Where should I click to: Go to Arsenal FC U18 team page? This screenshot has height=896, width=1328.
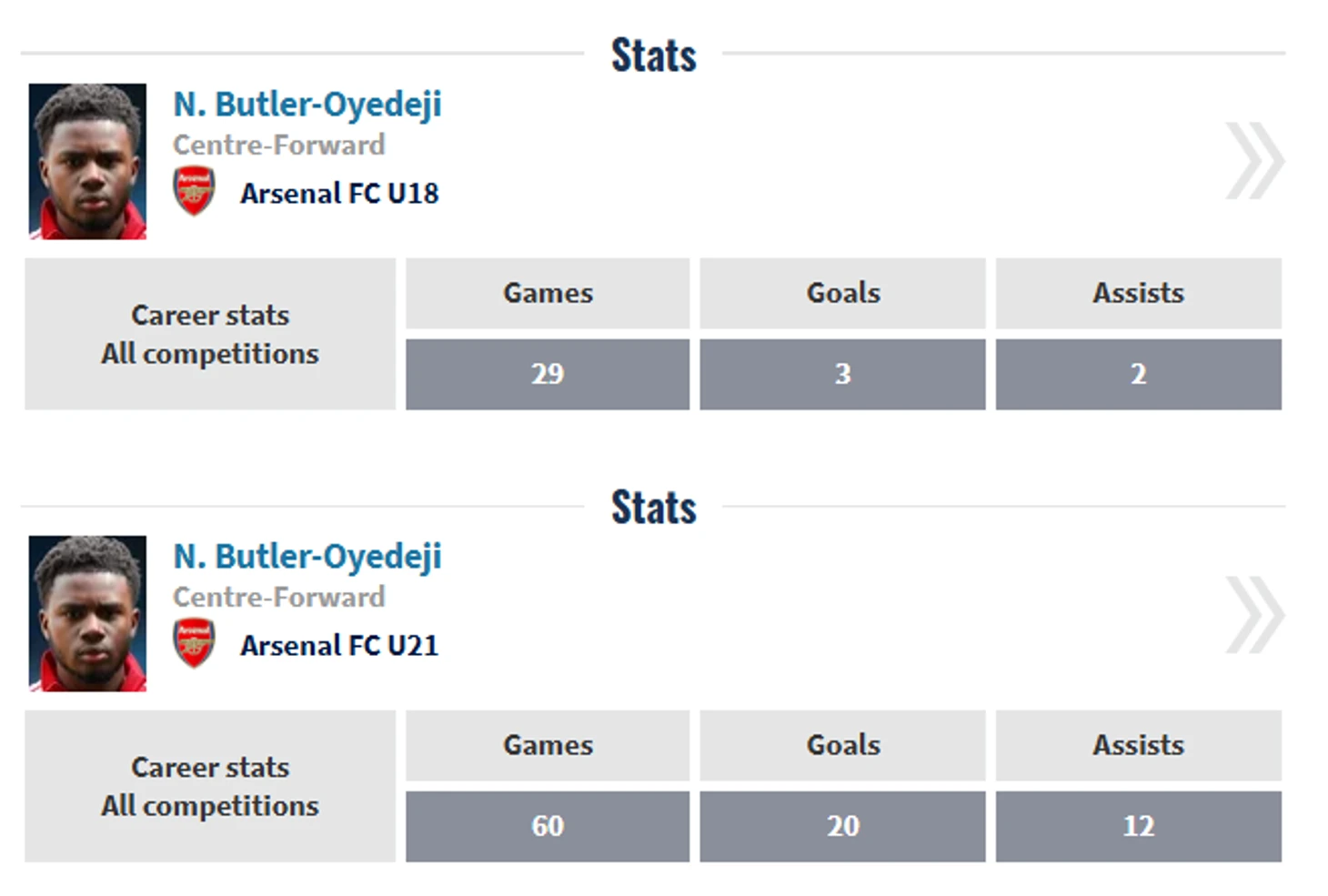click(339, 194)
